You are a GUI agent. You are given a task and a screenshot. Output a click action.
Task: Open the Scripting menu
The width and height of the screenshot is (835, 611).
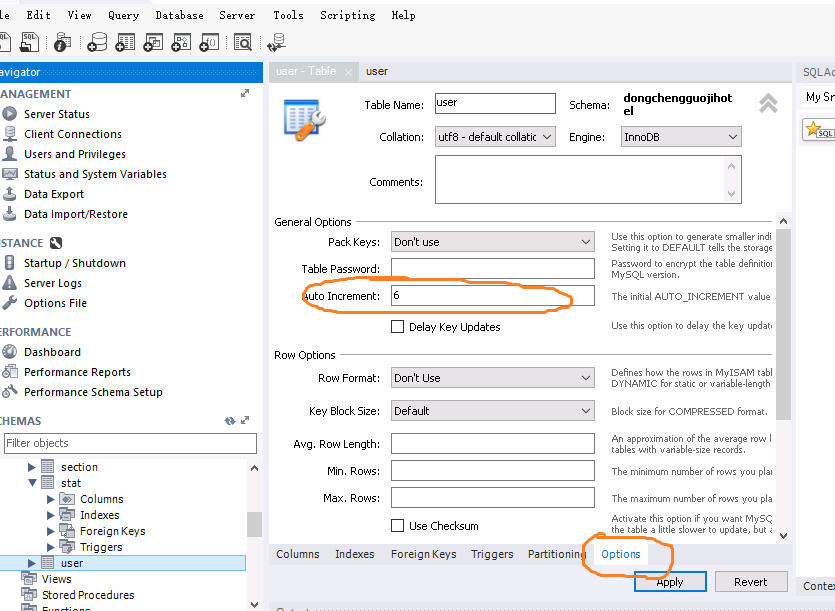[x=348, y=15]
